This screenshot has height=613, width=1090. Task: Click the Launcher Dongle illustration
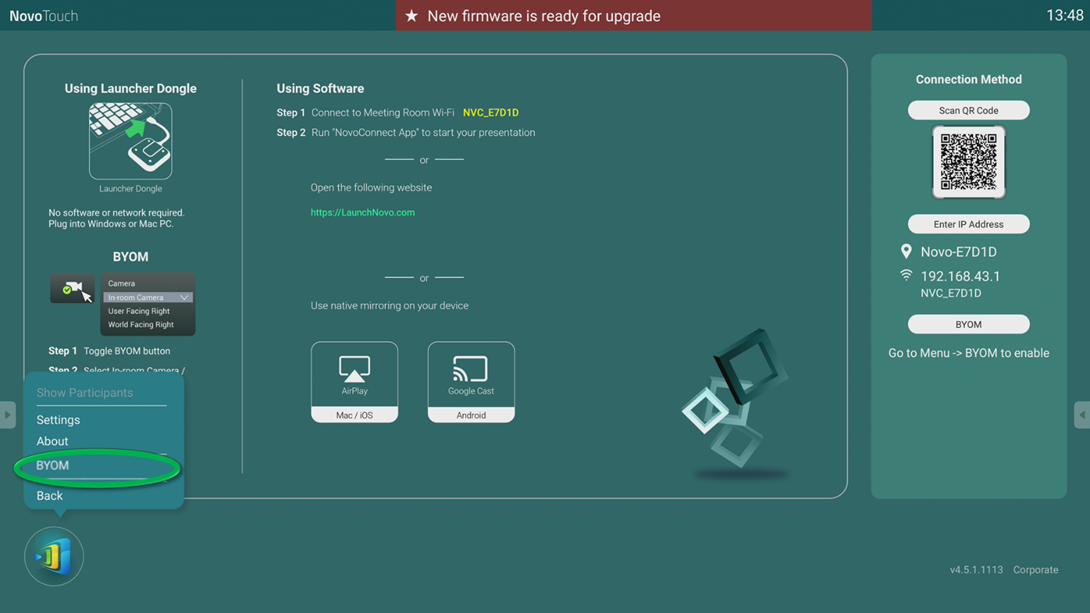click(130, 140)
